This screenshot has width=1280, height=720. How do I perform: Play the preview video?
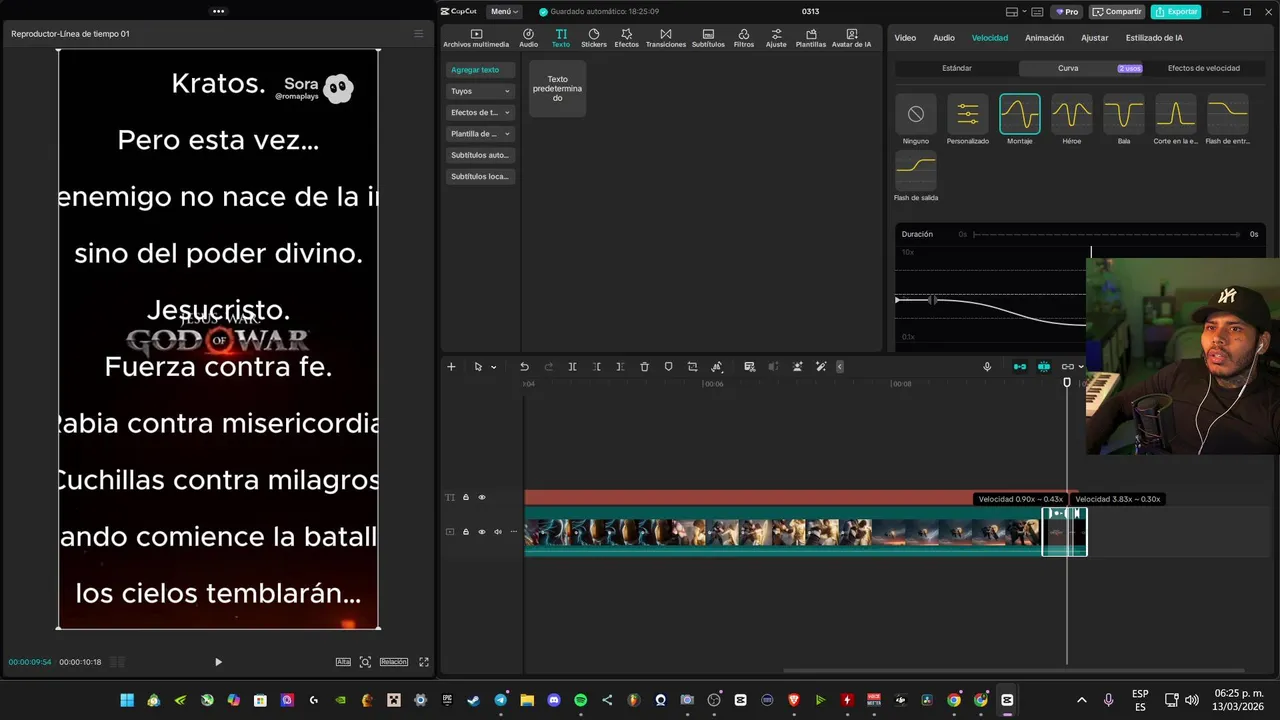[x=218, y=662]
